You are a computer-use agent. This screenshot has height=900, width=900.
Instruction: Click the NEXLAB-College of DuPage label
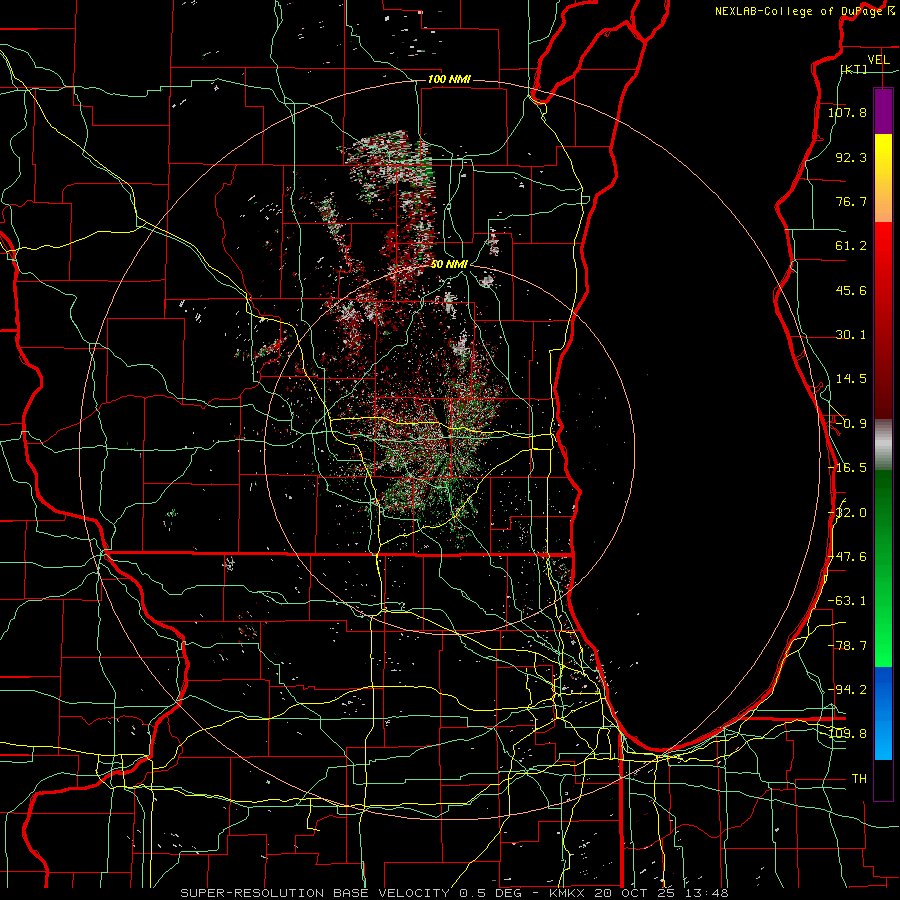coord(804,11)
